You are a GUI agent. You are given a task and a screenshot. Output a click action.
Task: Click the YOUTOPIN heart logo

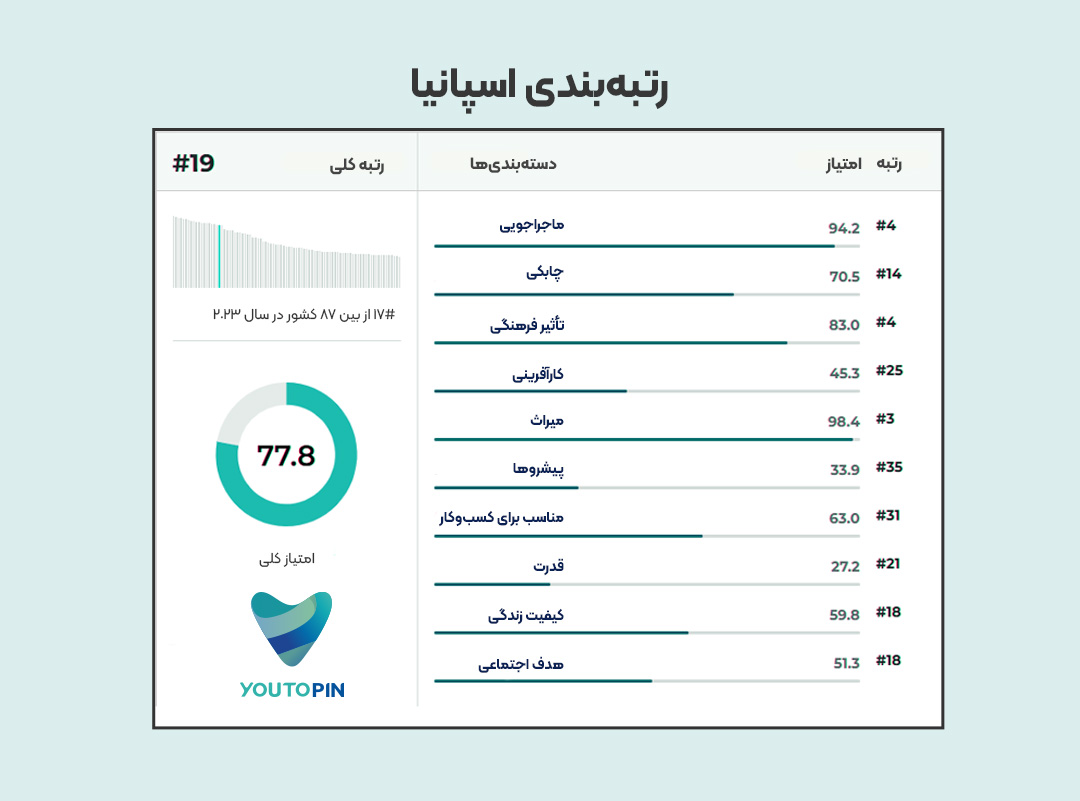click(x=291, y=629)
